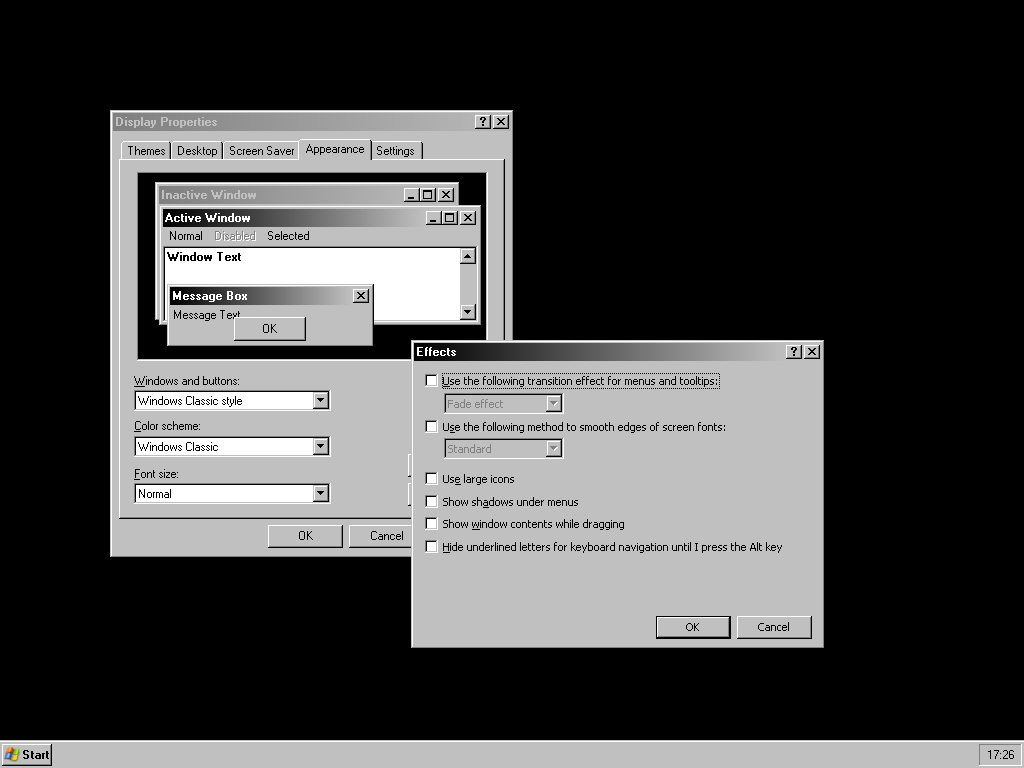Click the Window Text preview area
The width and height of the screenshot is (1024, 768).
coord(312,284)
